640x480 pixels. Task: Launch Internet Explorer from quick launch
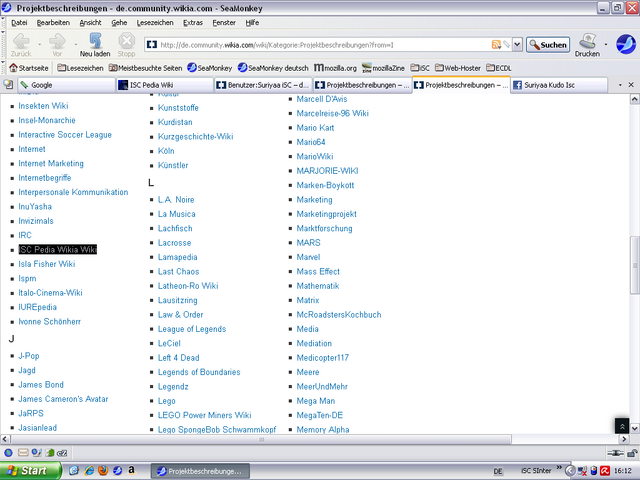[89, 470]
